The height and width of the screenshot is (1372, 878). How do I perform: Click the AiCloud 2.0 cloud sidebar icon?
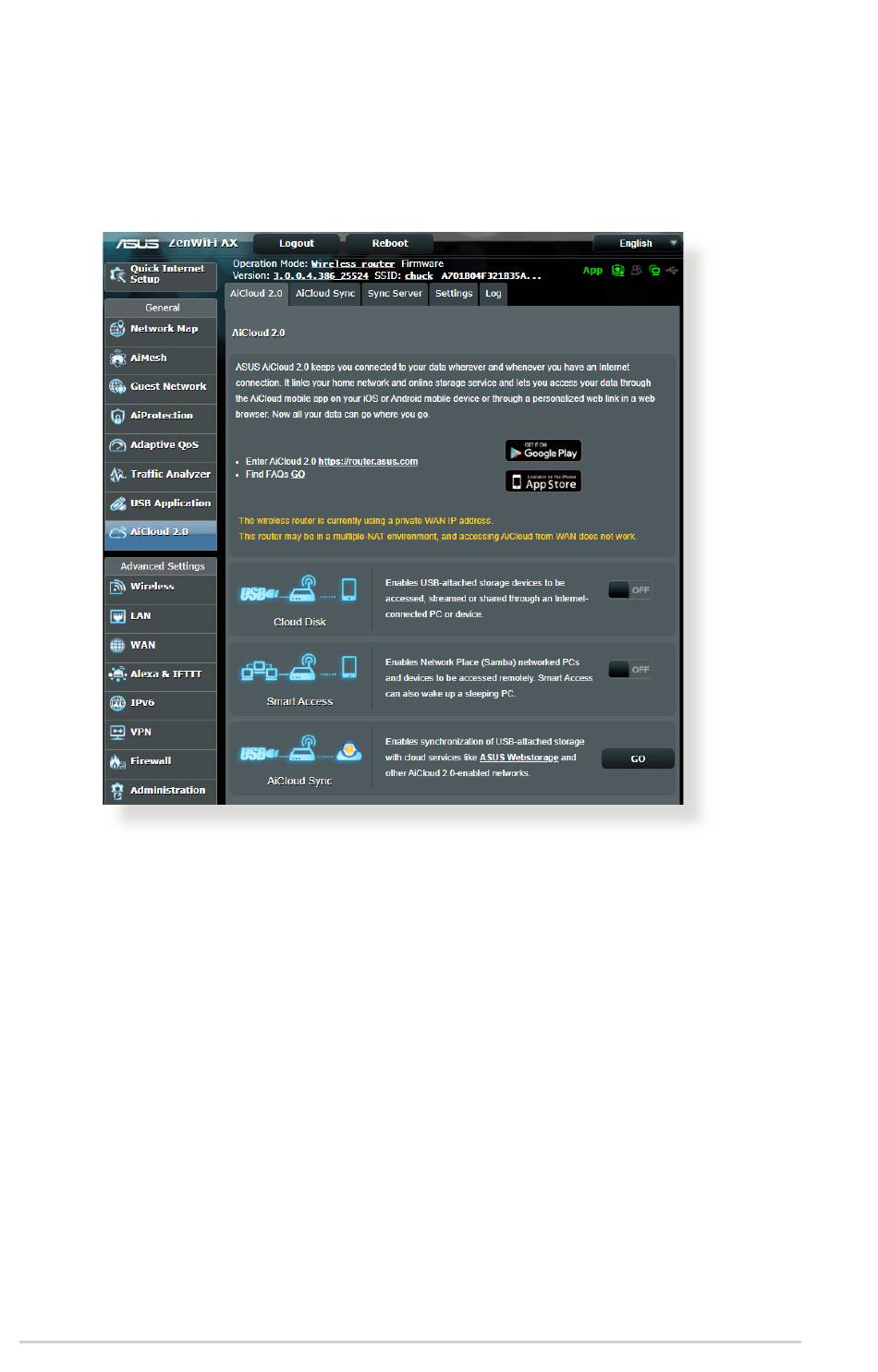(117, 532)
